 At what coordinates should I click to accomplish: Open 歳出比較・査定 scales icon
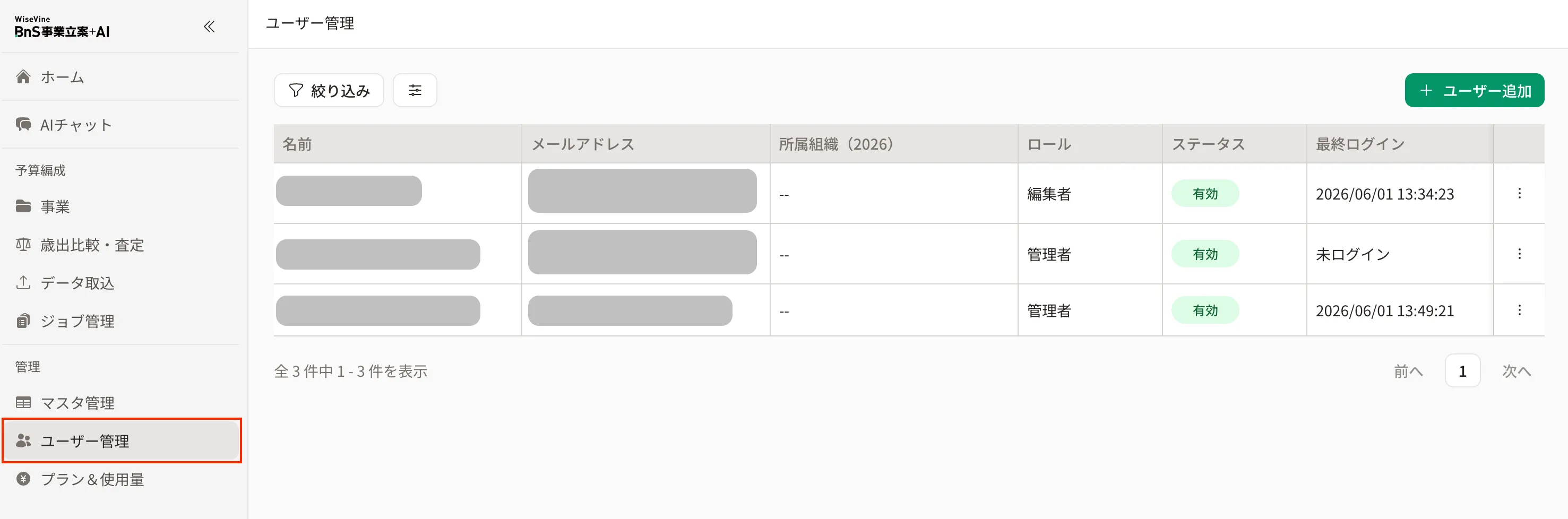23,245
